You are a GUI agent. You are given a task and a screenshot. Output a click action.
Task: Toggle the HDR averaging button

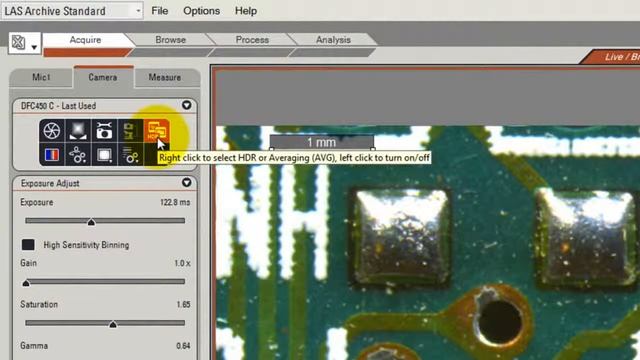pyautogui.click(x=156, y=131)
